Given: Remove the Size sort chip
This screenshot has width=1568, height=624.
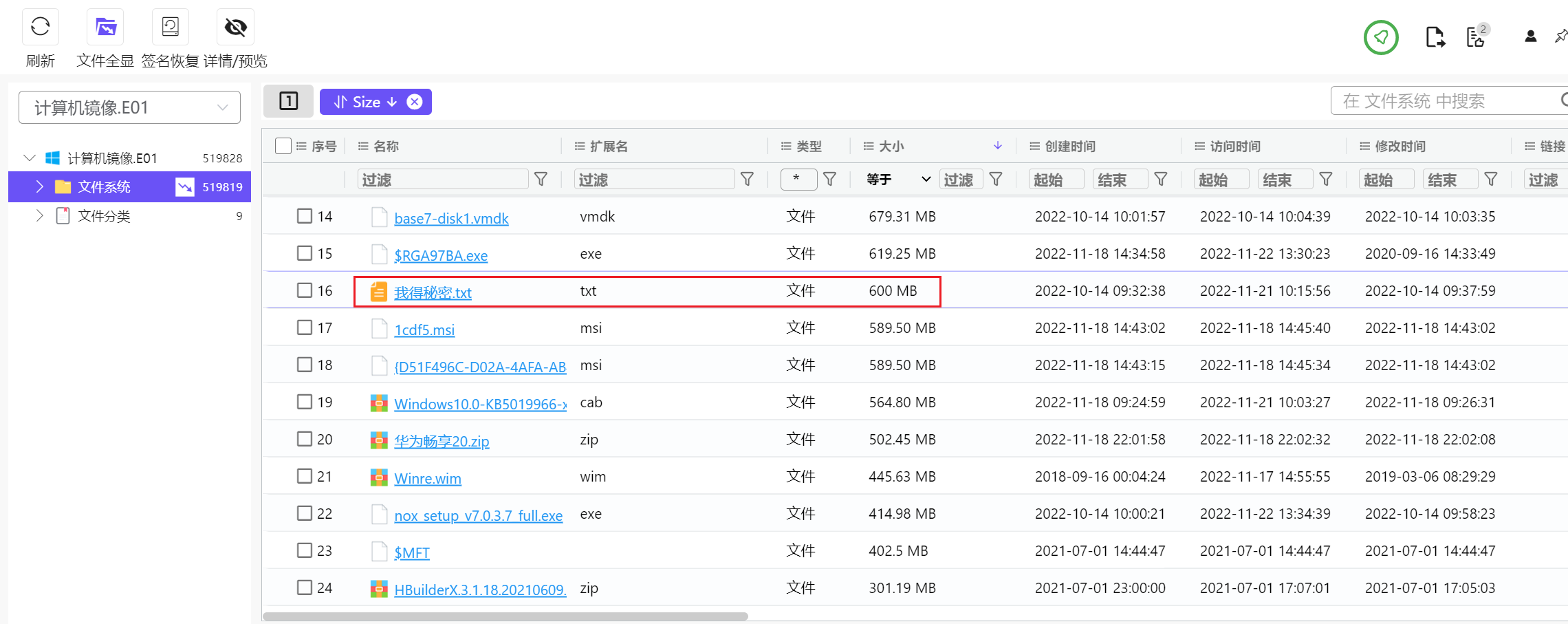Looking at the screenshot, I should (x=415, y=102).
